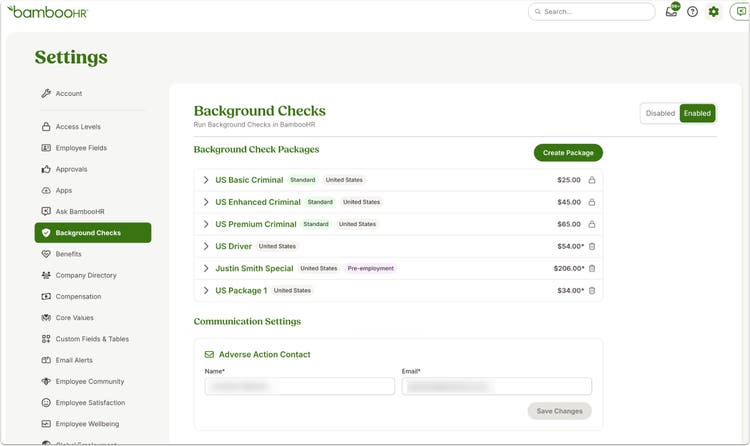Click the Compensation money icon
This screenshot has width=750, height=446.
pyautogui.click(x=46, y=296)
